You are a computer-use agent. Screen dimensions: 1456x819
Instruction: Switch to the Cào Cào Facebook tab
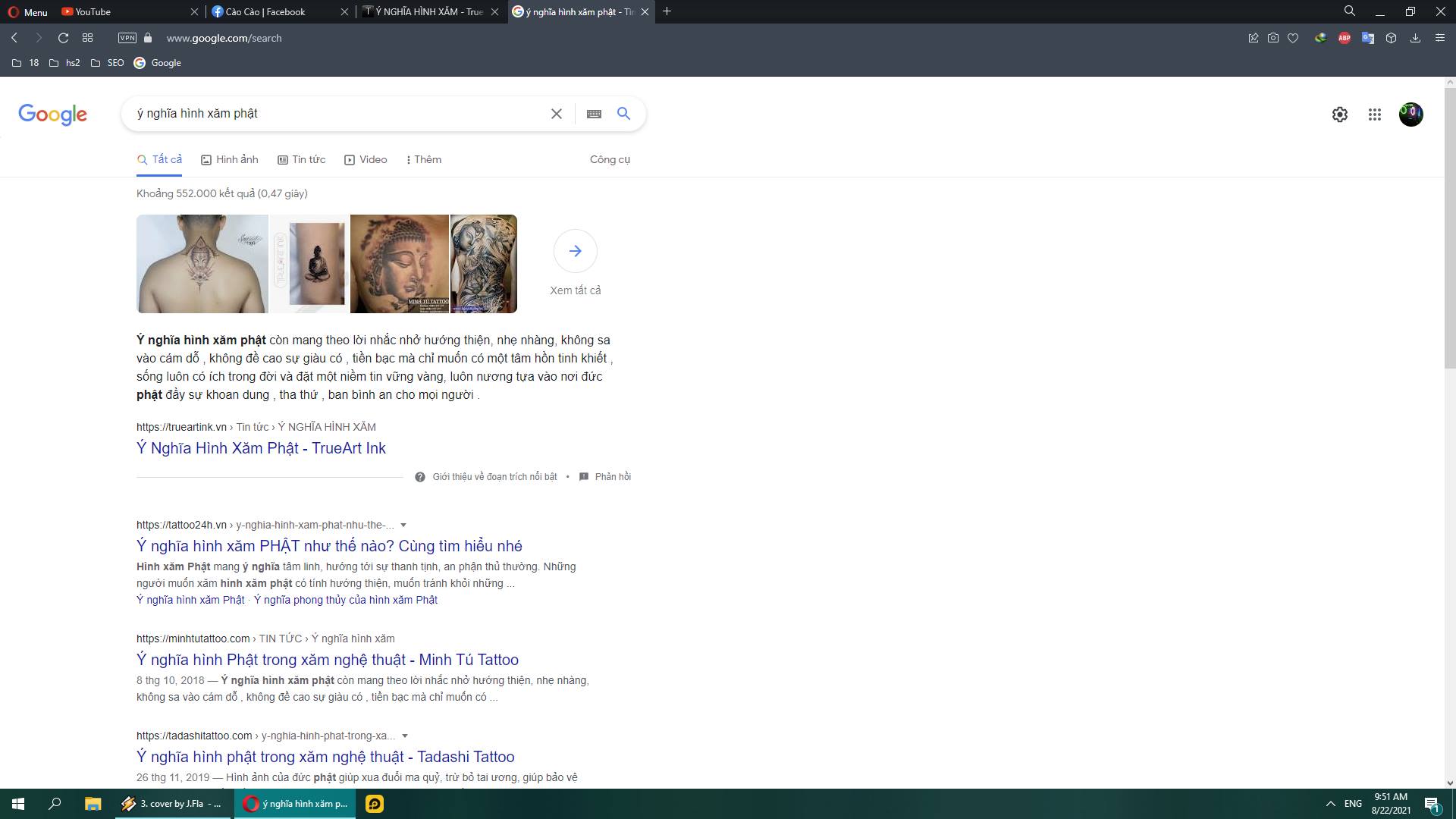(281, 11)
